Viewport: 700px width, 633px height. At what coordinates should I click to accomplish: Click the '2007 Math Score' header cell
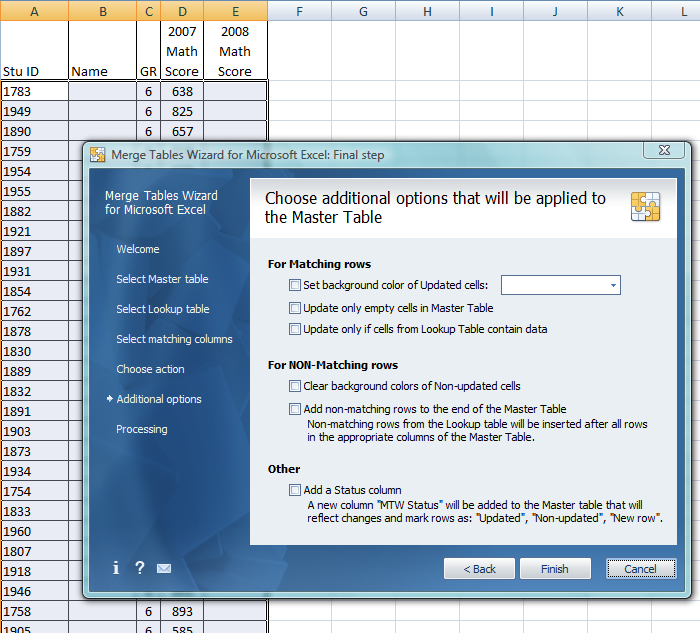point(182,50)
